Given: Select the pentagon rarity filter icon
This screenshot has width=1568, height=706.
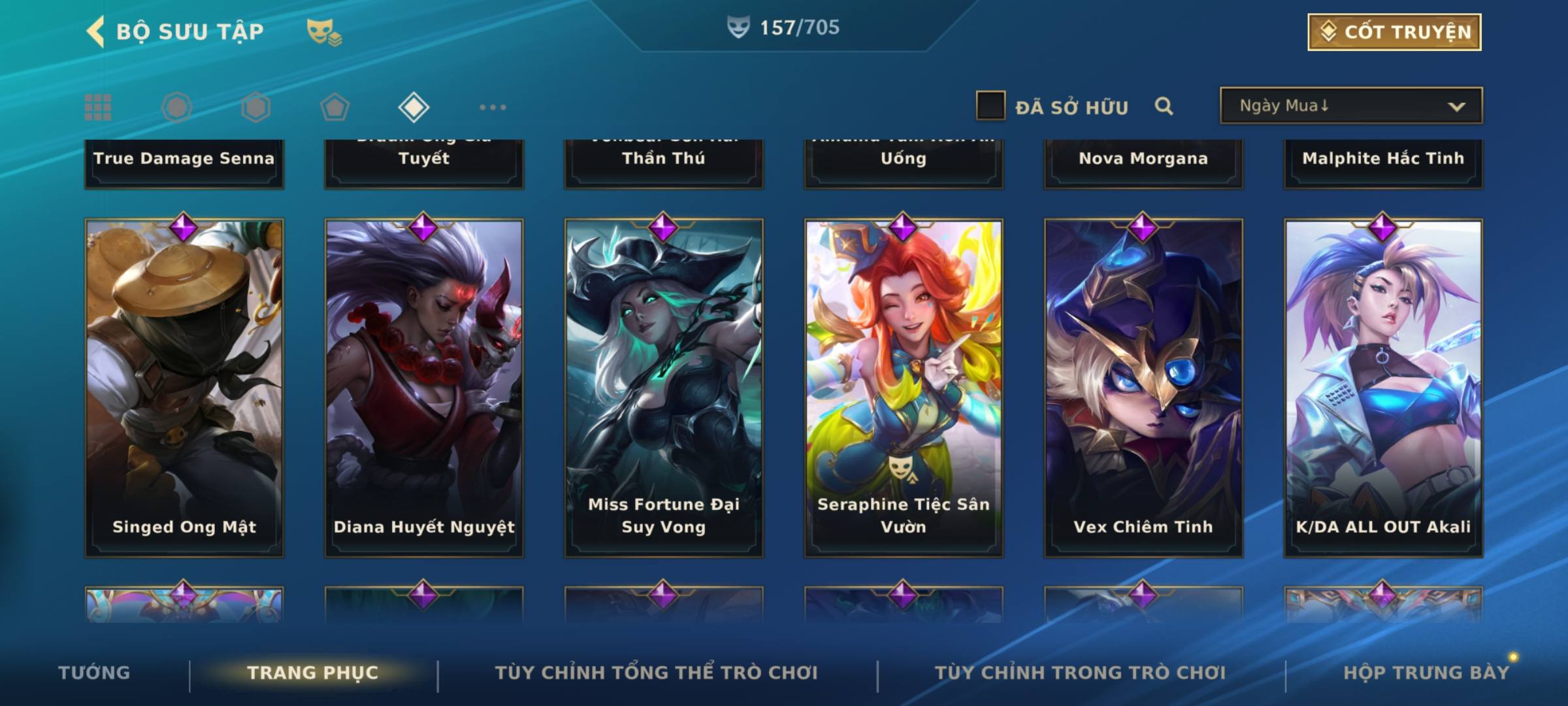Looking at the screenshot, I should [335, 107].
